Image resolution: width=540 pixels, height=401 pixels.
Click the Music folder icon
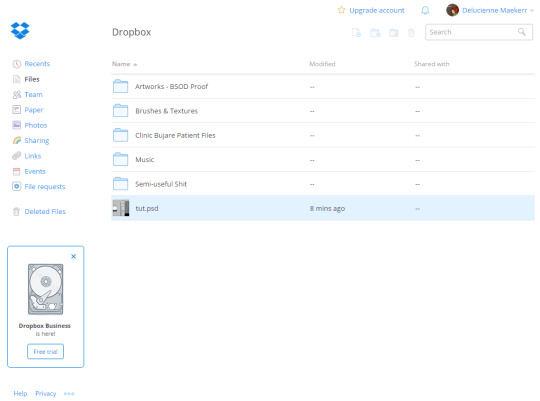click(121, 159)
